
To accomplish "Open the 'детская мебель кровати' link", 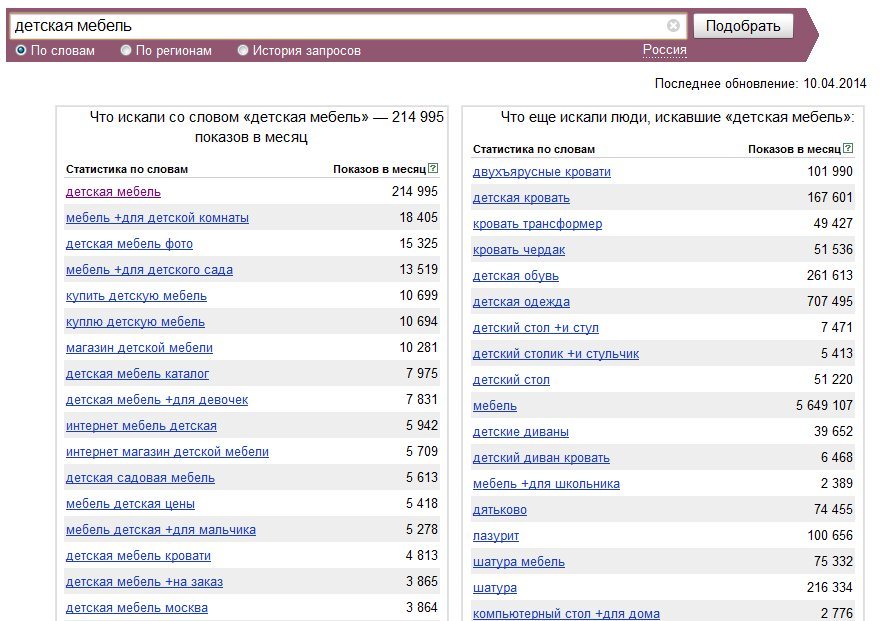I will [x=138, y=555].
